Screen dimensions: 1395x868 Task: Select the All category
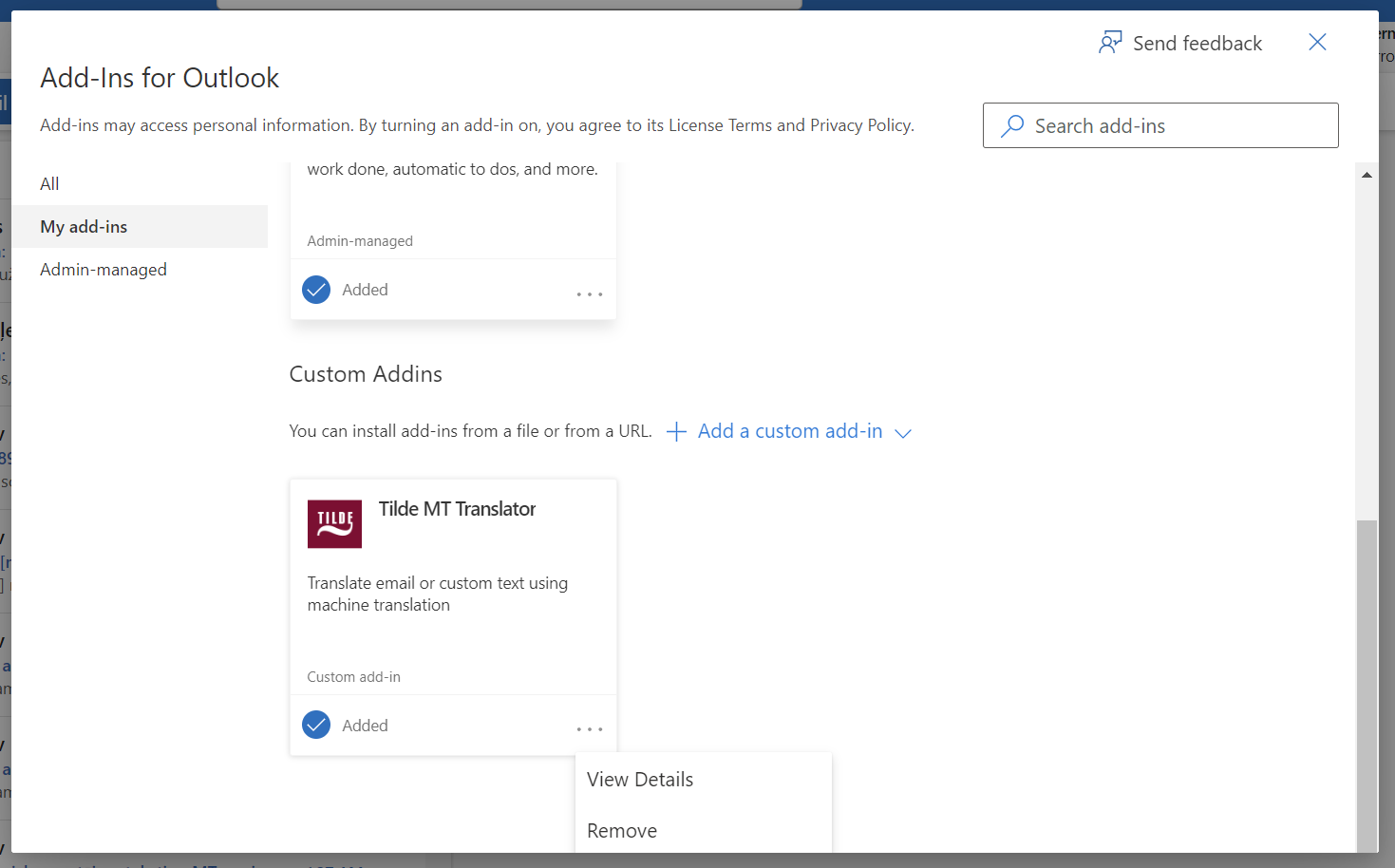[49, 184]
